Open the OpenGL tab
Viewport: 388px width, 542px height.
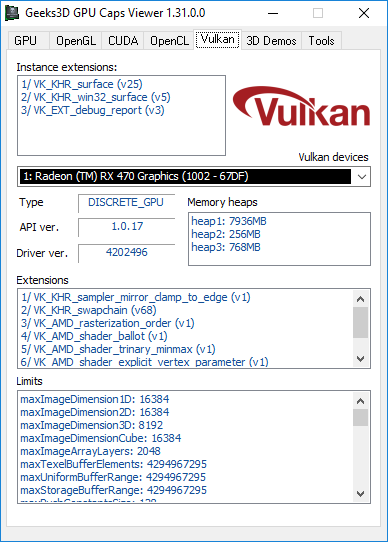pyautogui.click(x=76, y=41)
